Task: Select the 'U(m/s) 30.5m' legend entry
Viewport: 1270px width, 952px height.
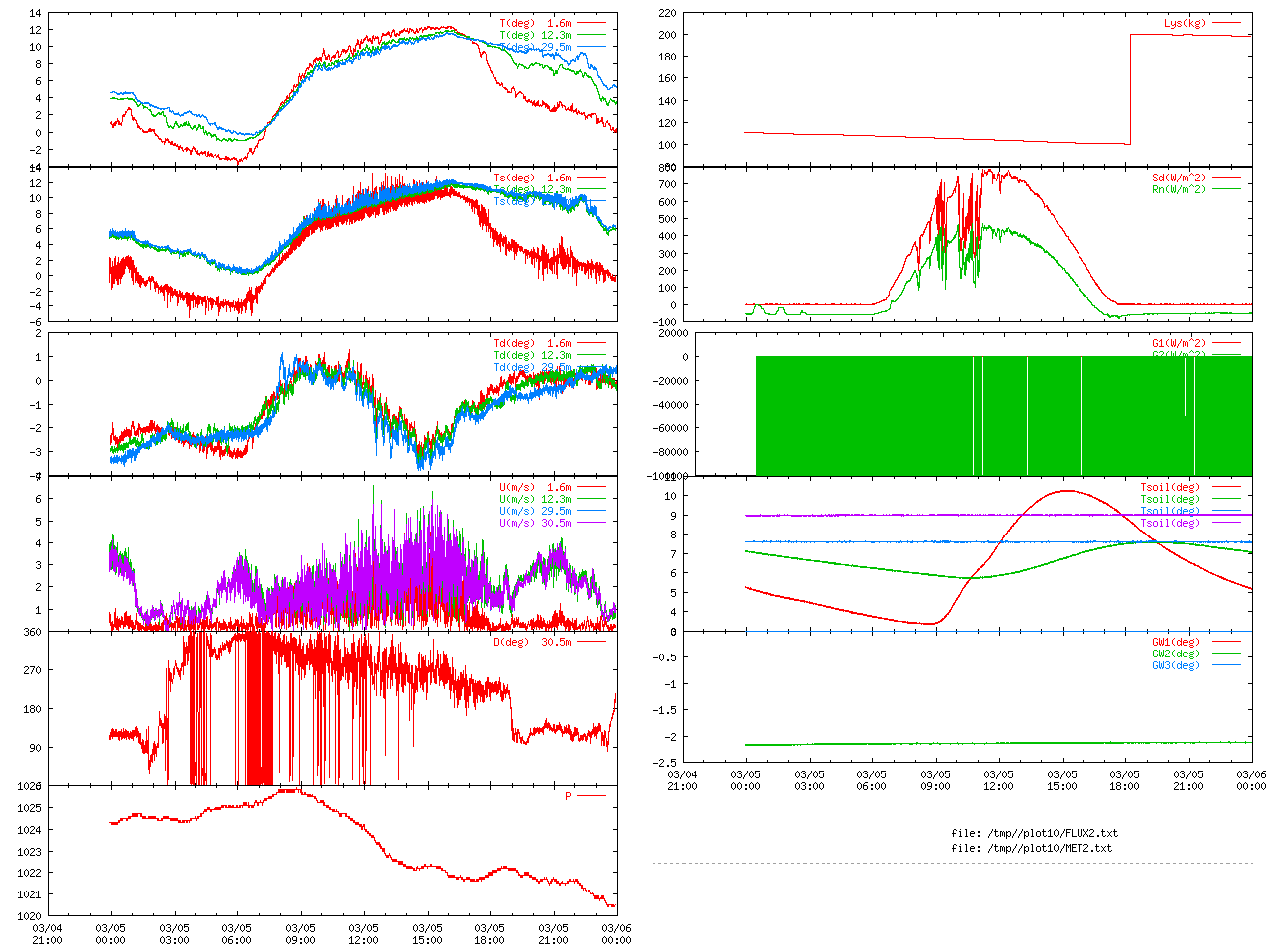Action: [536, 523]
